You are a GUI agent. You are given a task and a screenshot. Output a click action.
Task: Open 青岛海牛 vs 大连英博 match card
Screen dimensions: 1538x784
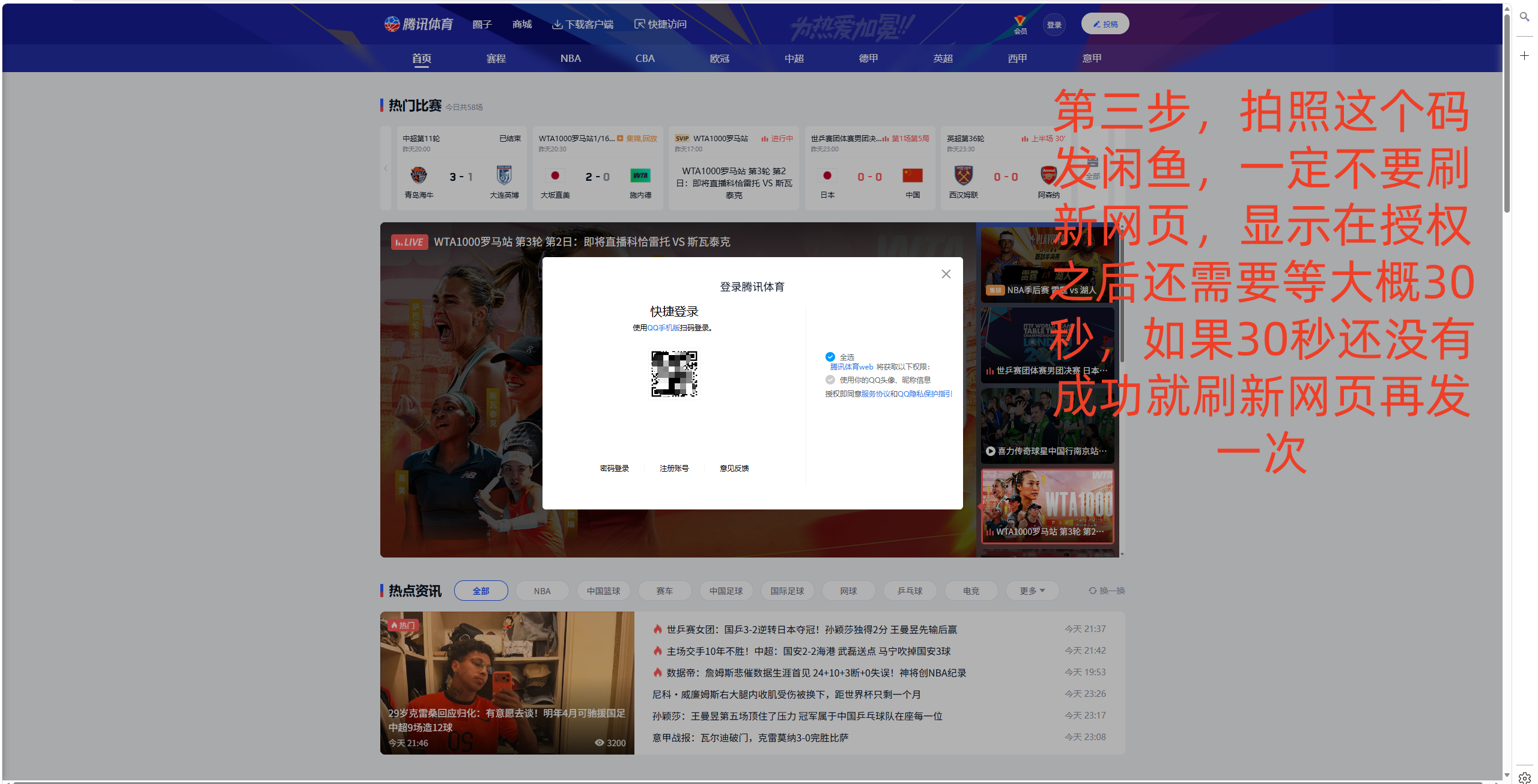[461, 168]
